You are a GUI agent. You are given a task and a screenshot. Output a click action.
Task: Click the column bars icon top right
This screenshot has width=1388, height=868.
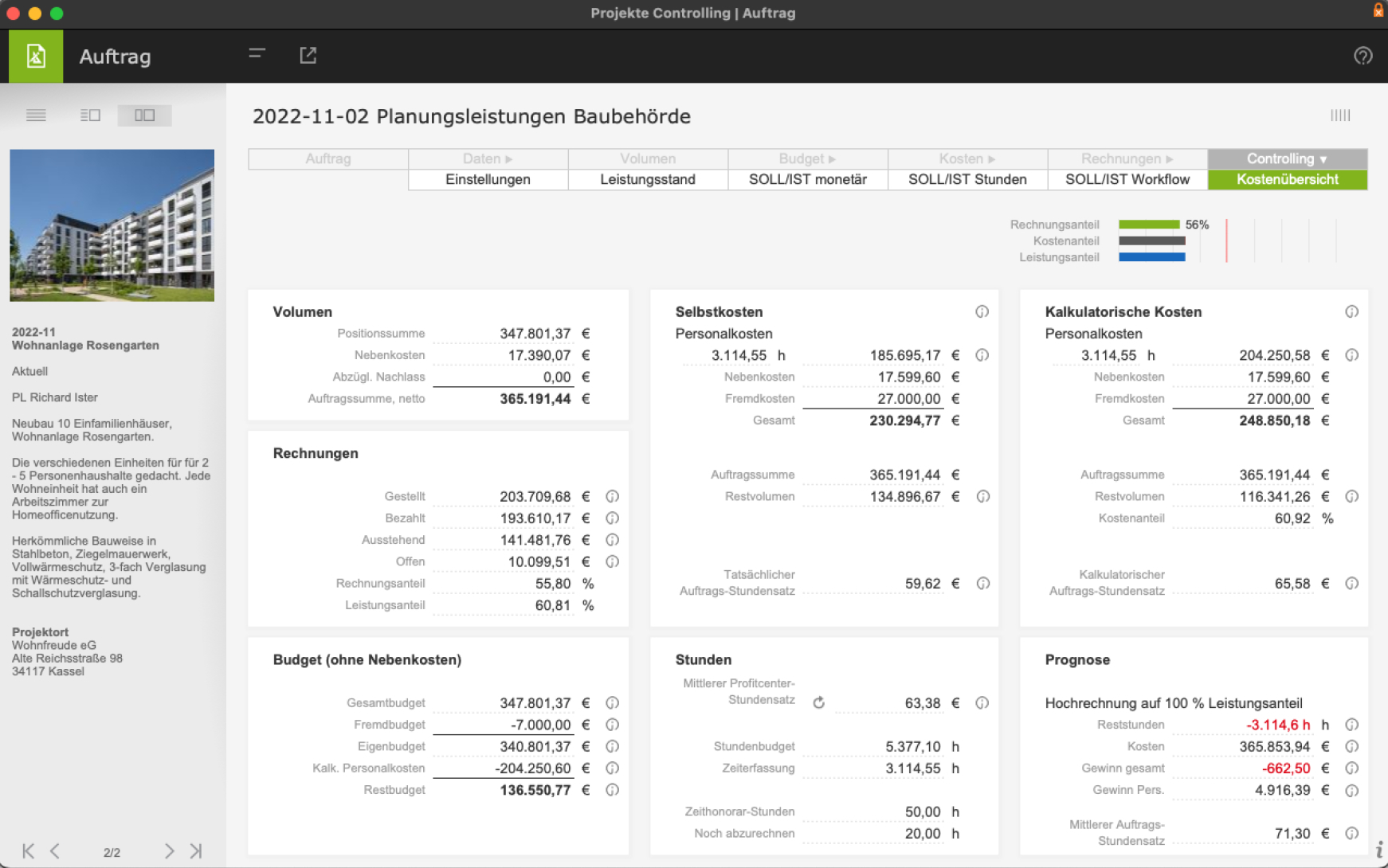point(1340,115)
